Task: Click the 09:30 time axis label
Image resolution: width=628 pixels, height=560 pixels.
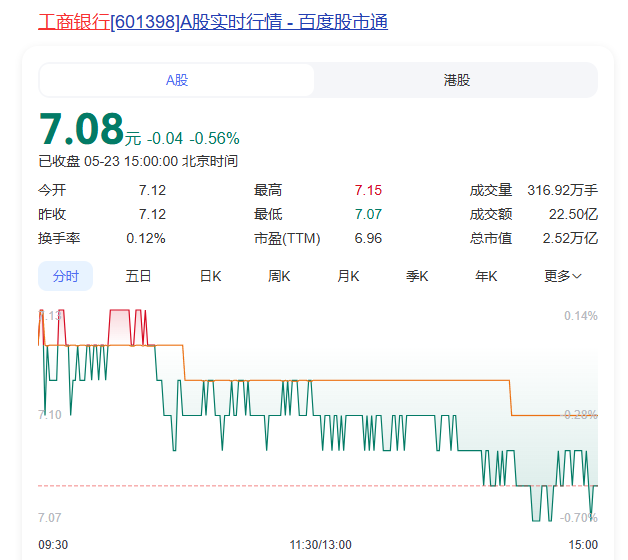Action: tap(53, 545)
